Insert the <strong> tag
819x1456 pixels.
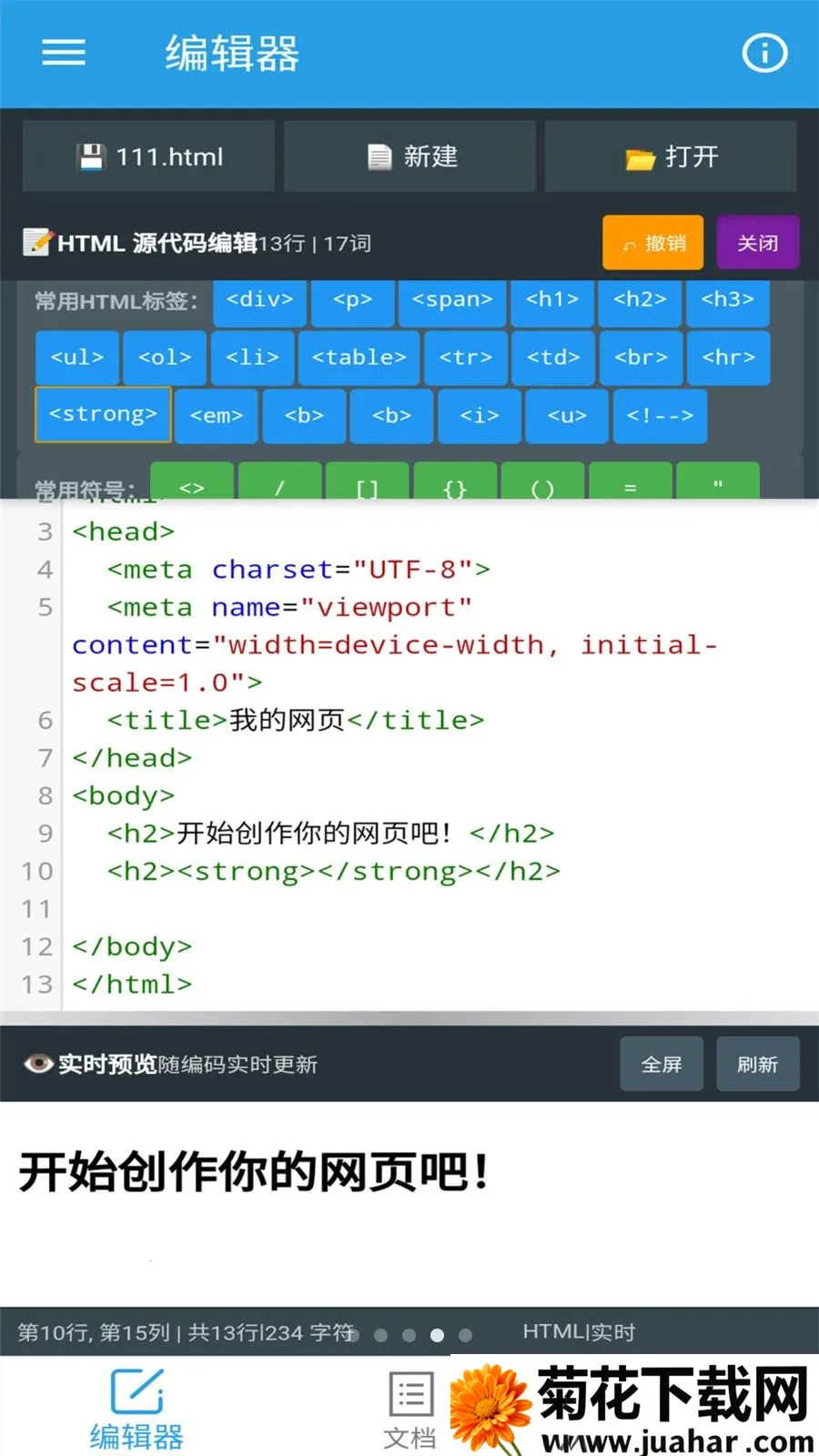103,415
